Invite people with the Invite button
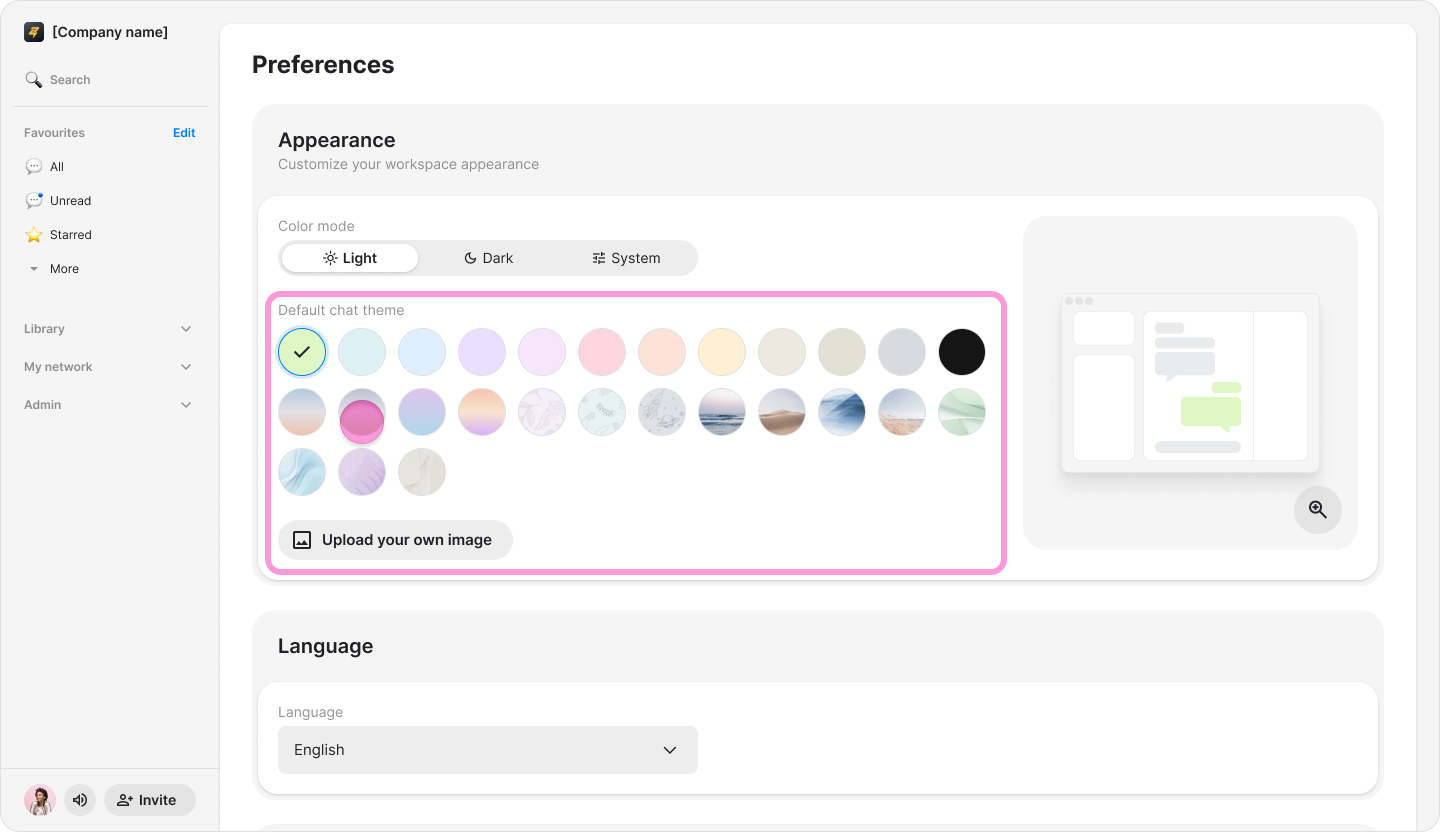Viewport: 1440px width, 832px height. pos(150,800)
